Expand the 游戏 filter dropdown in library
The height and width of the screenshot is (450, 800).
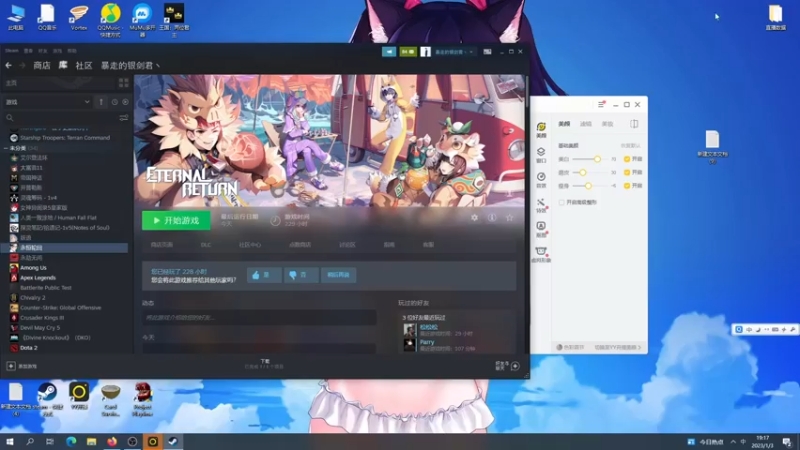point(47,102)
